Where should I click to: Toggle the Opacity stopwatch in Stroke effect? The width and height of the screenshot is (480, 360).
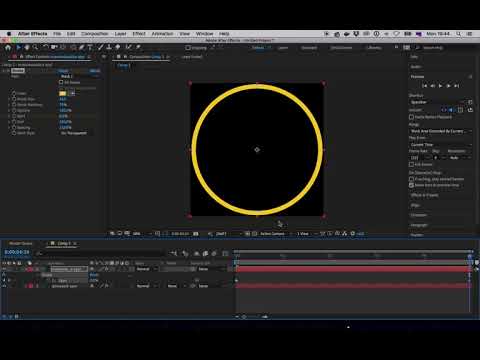click(x=14, y=110)
